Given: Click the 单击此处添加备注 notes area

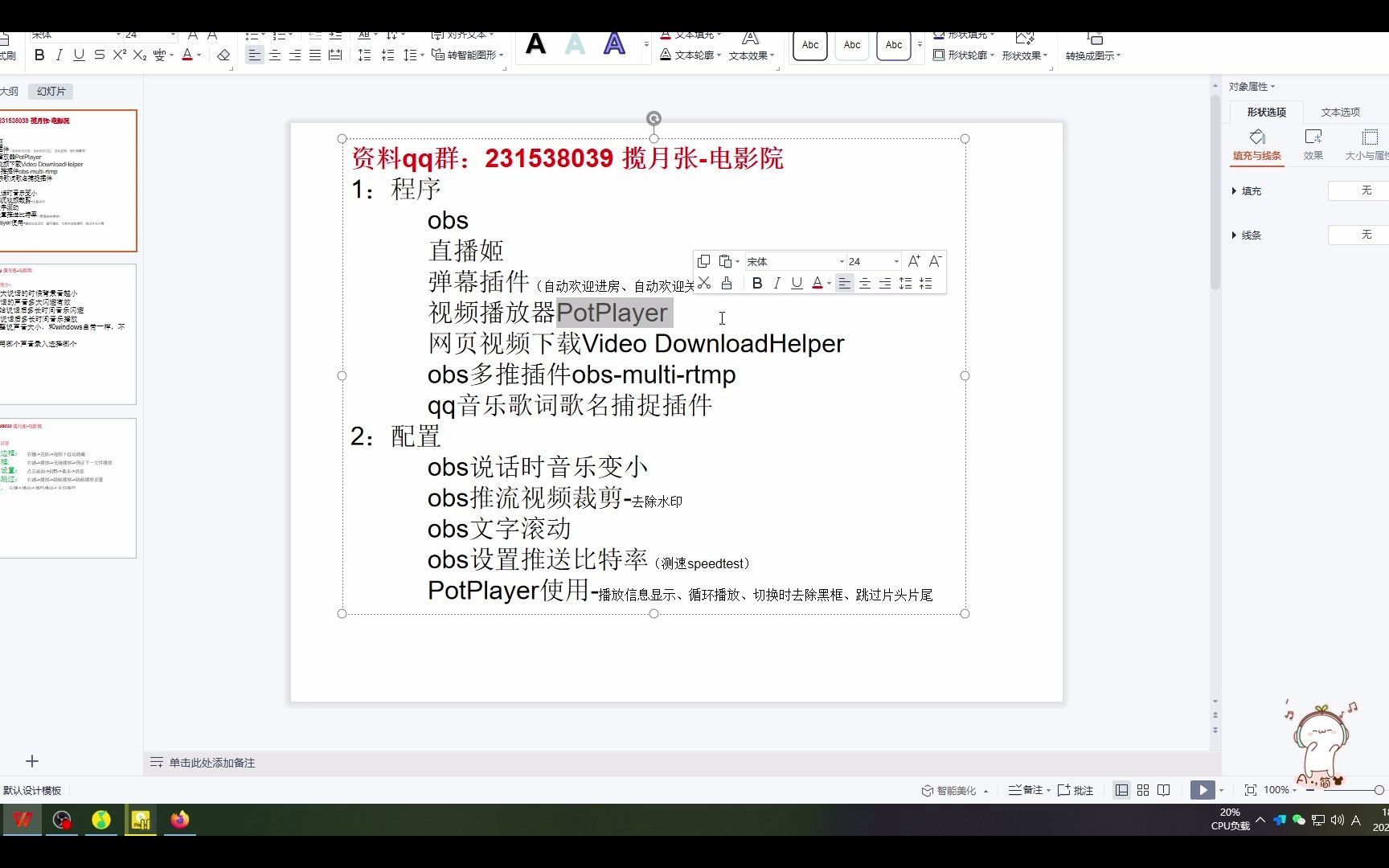Looking at the screenshot, I should click(x=211, y=763).
